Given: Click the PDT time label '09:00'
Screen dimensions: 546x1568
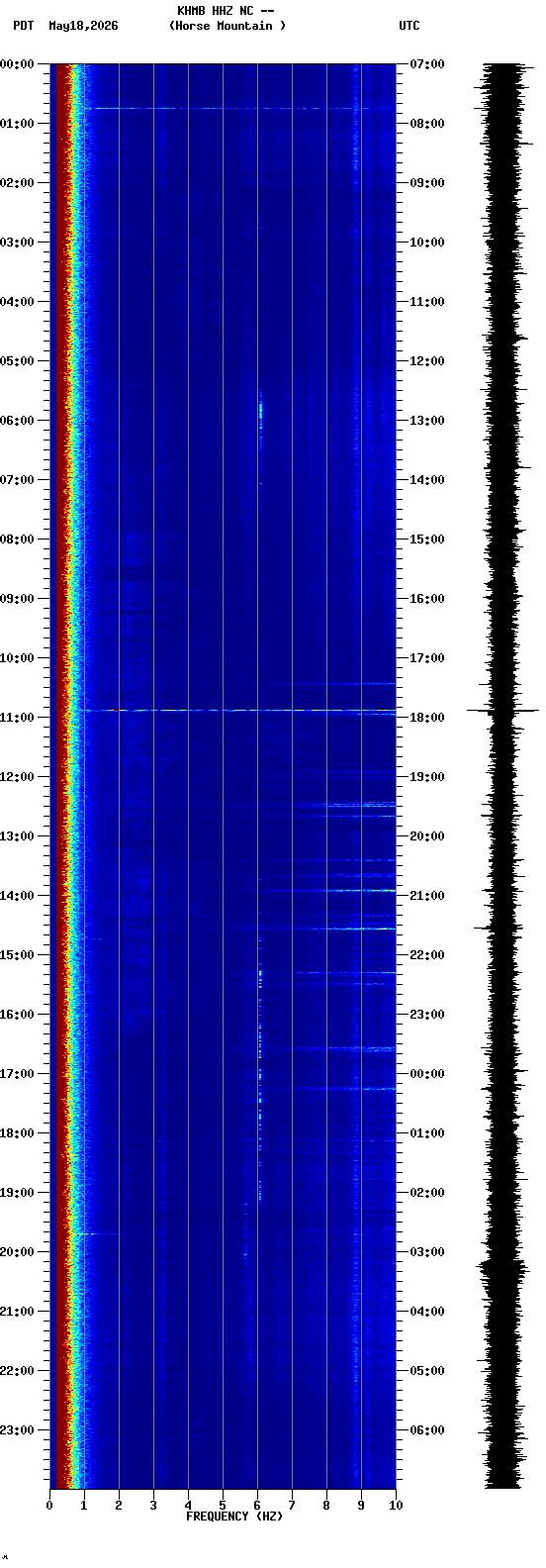Looking at the screenshot, I should click(x=17, y=599).
